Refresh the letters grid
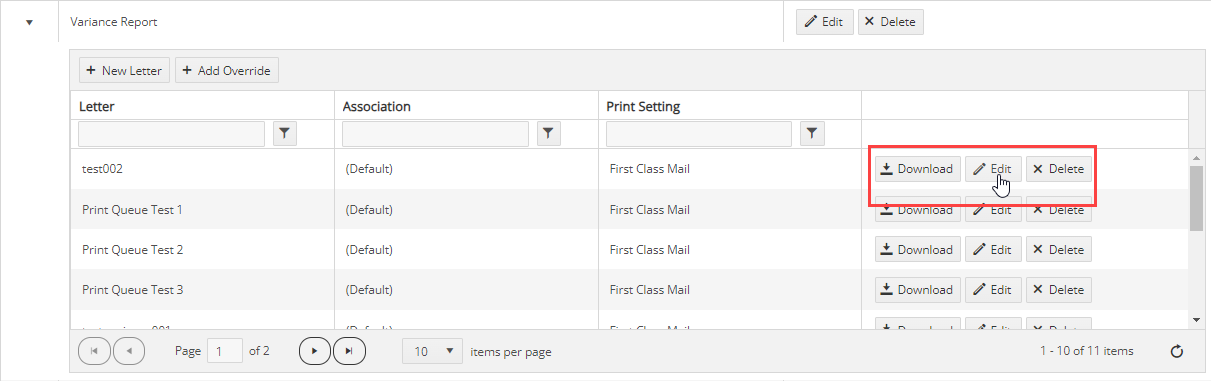 tap(1177, 351)
